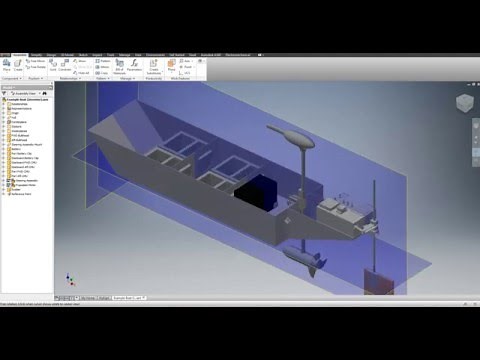Open the Parameters dialog
480x360 pixels.
(134, 65)
